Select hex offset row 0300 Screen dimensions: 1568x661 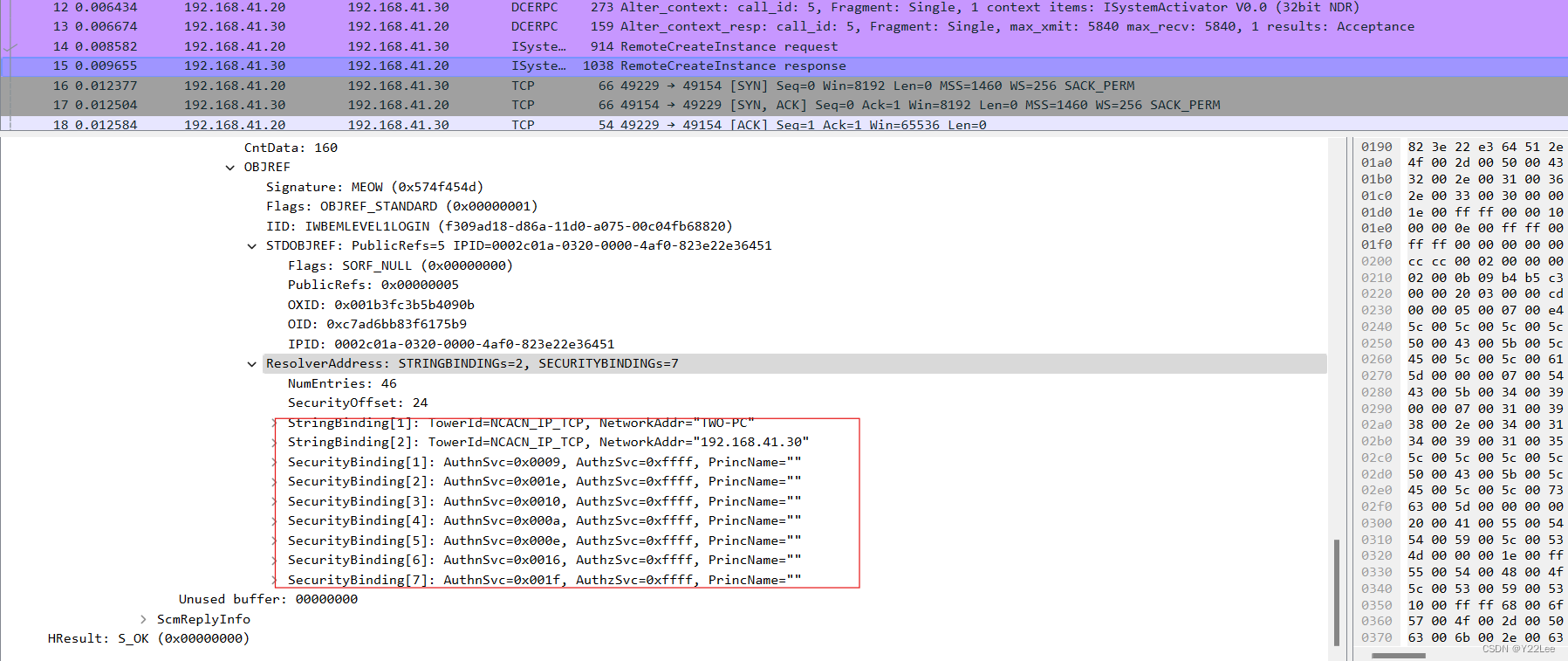1376,523
